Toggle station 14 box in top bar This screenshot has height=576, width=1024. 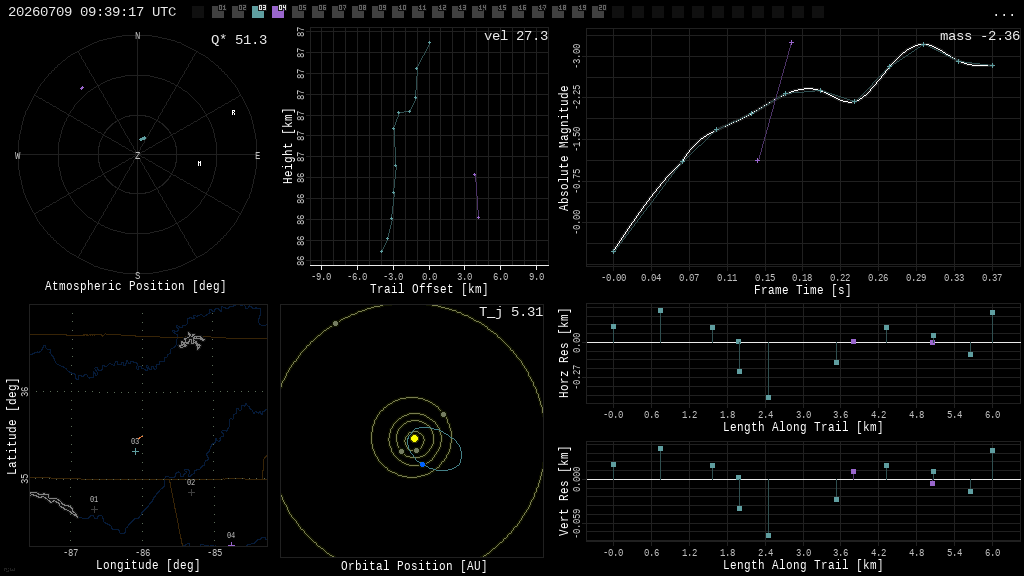[478, 12]
